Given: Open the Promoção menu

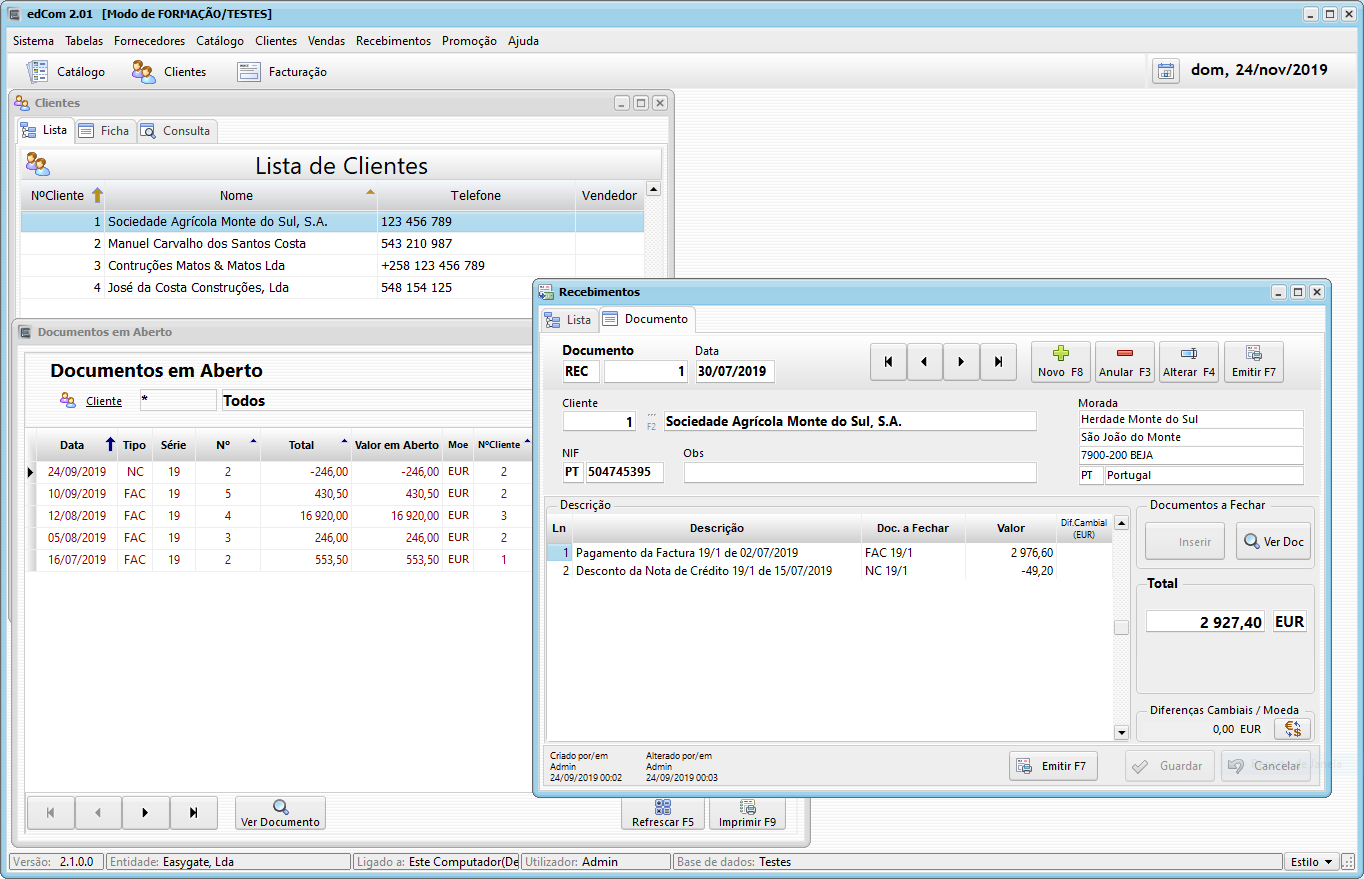Looking at the screenshot, I should point(469,41).
